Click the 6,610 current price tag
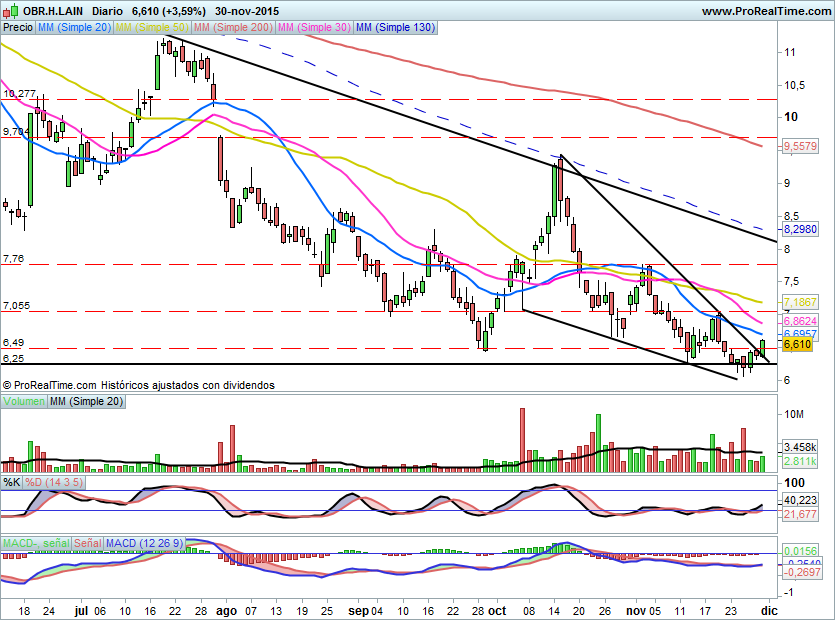Screen dimensions: 835x620 797,344
